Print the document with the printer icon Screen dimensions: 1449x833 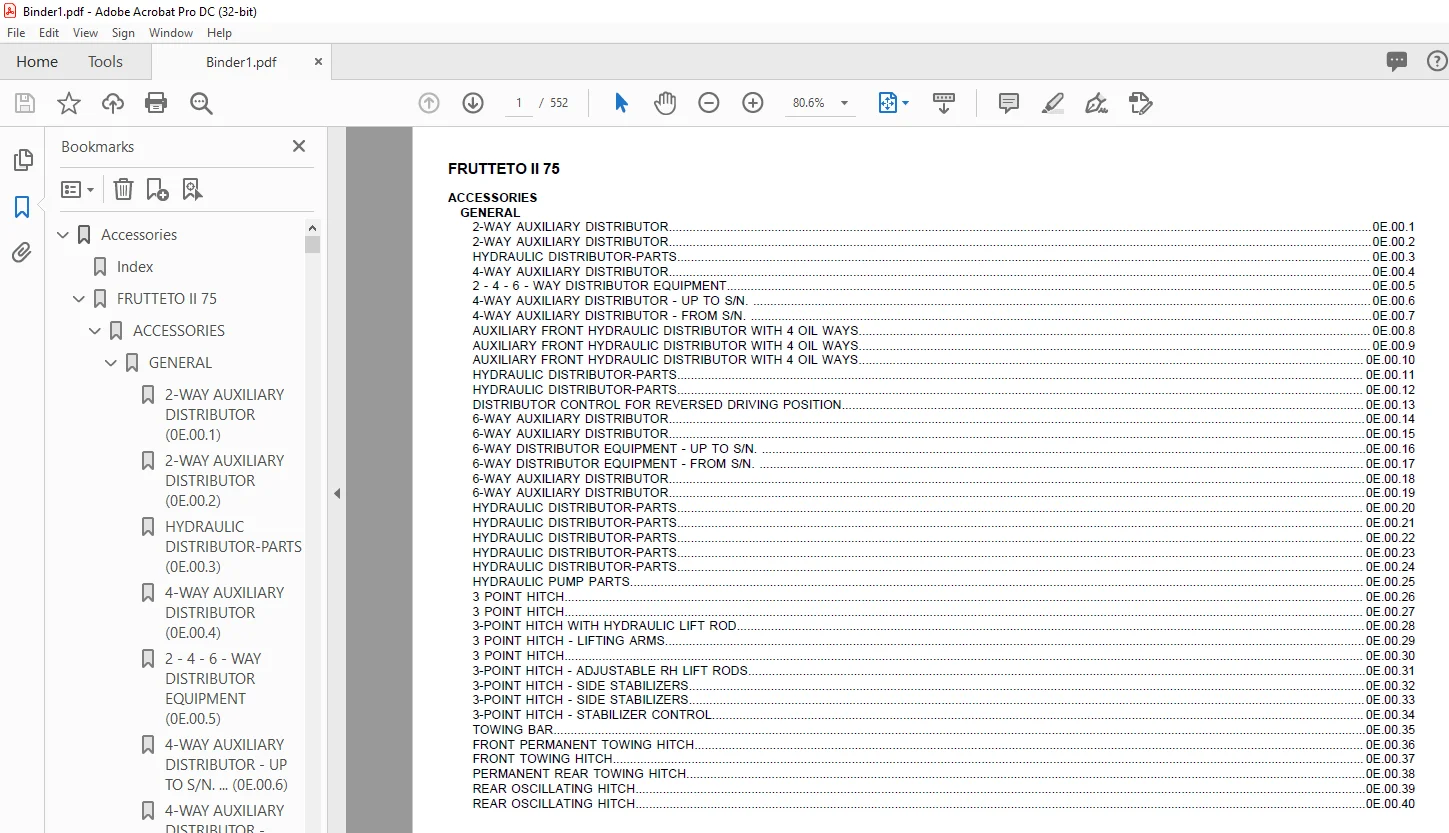point(156,103)
